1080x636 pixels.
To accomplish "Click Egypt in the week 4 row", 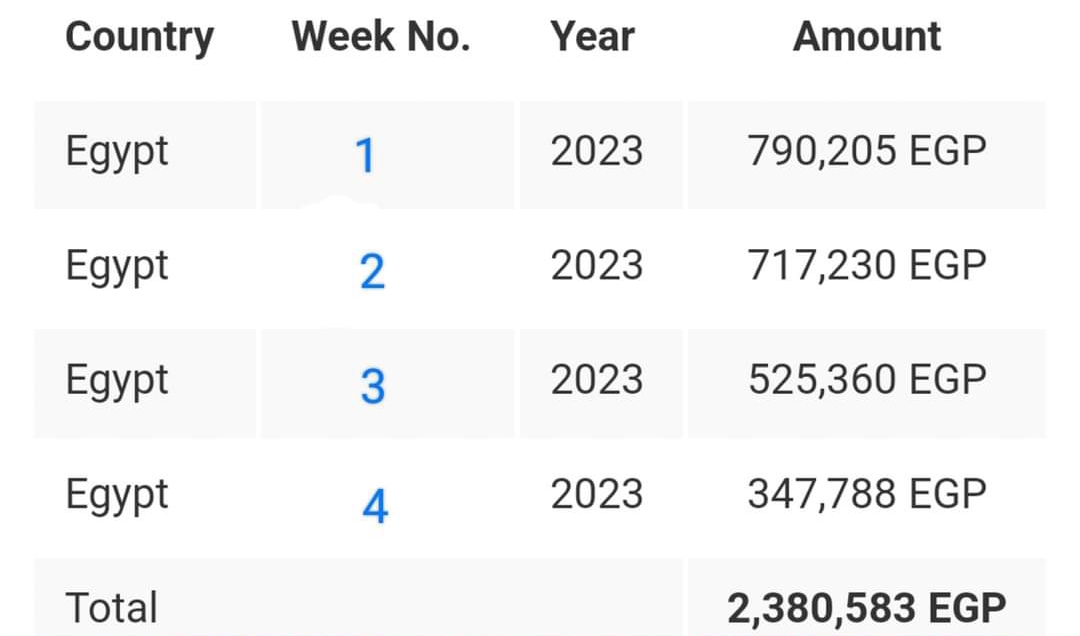I will pyautogui.click(x=117, y=495).
